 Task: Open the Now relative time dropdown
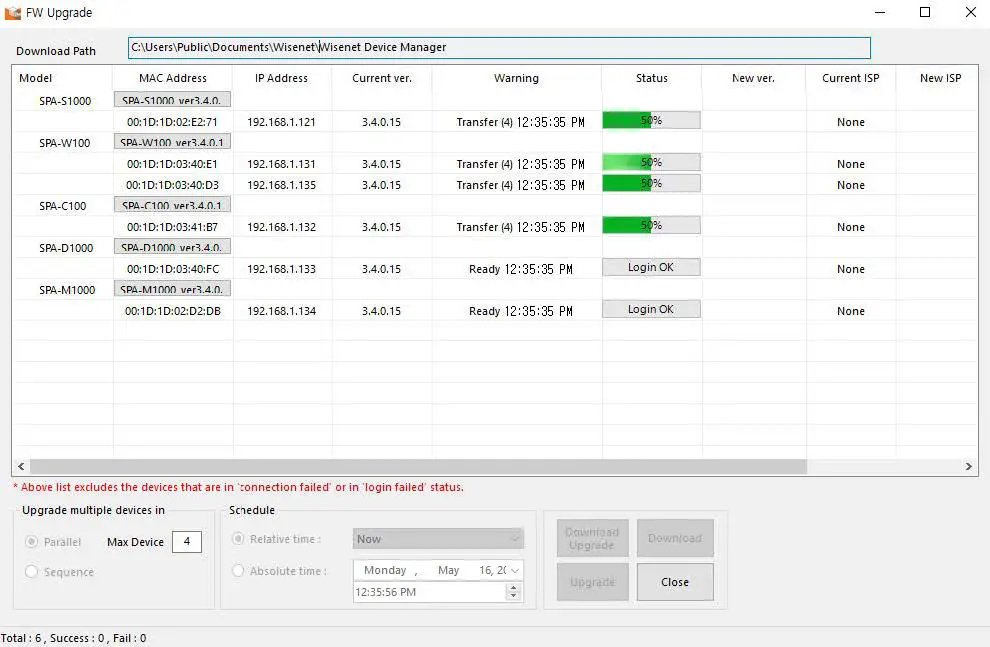click(x=438, y=539)
